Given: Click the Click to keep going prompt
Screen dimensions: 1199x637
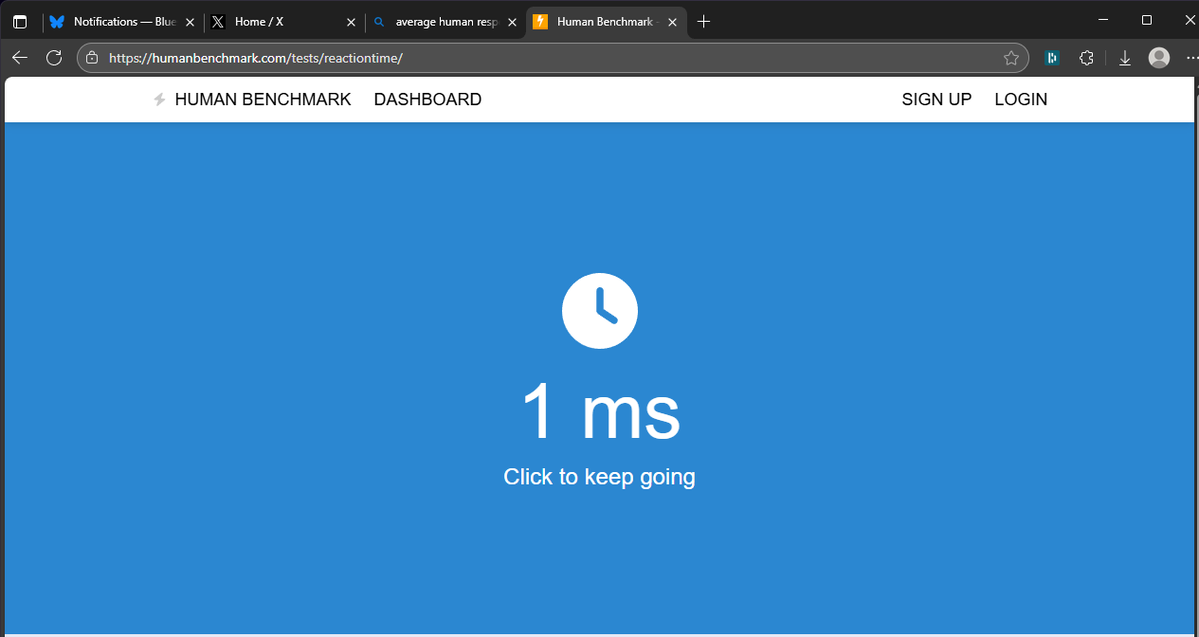Looking at the screenshot, I should (x=600, y=476).
